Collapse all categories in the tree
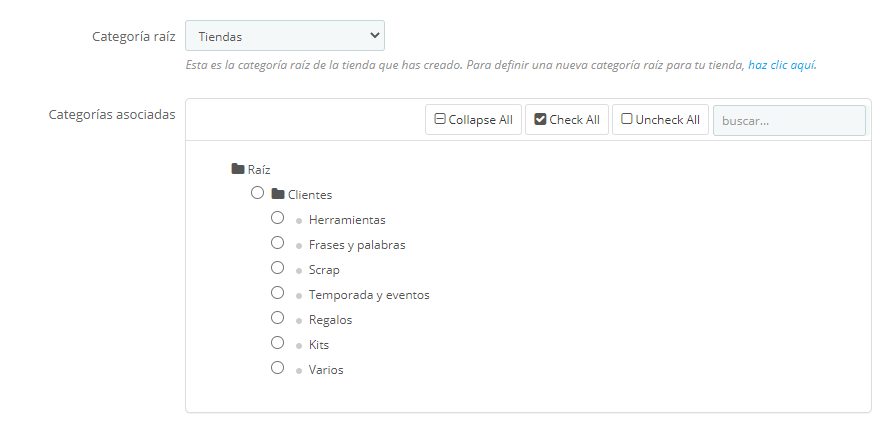The width and height of the screenshot is (889, 429). tap(473, 120)
